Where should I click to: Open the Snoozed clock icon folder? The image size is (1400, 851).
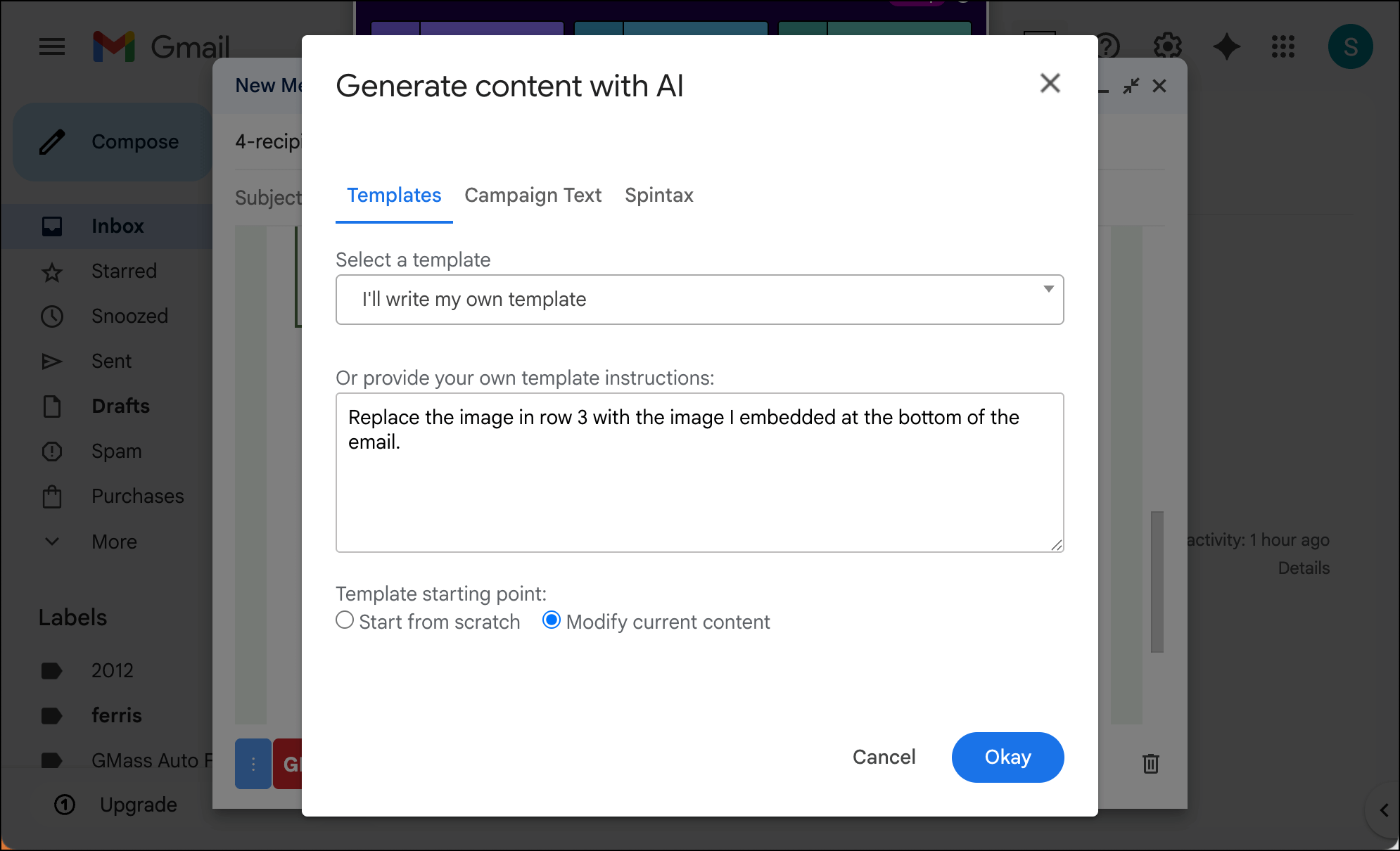(52, 316)
